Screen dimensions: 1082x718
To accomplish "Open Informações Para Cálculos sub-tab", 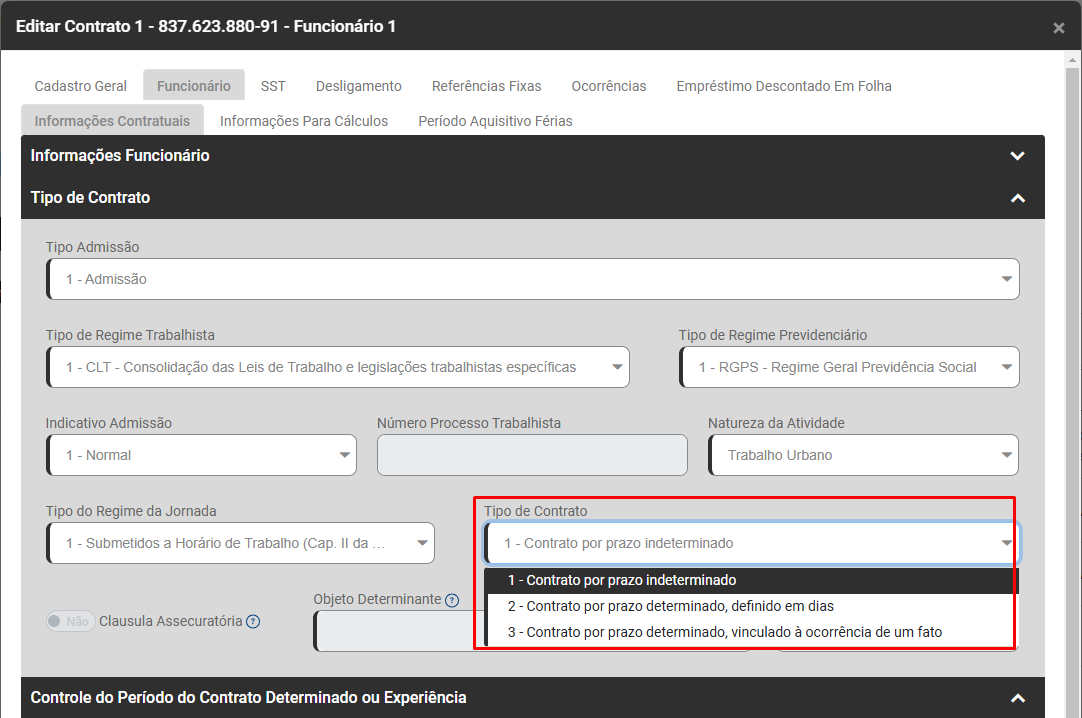I will 304,121.
